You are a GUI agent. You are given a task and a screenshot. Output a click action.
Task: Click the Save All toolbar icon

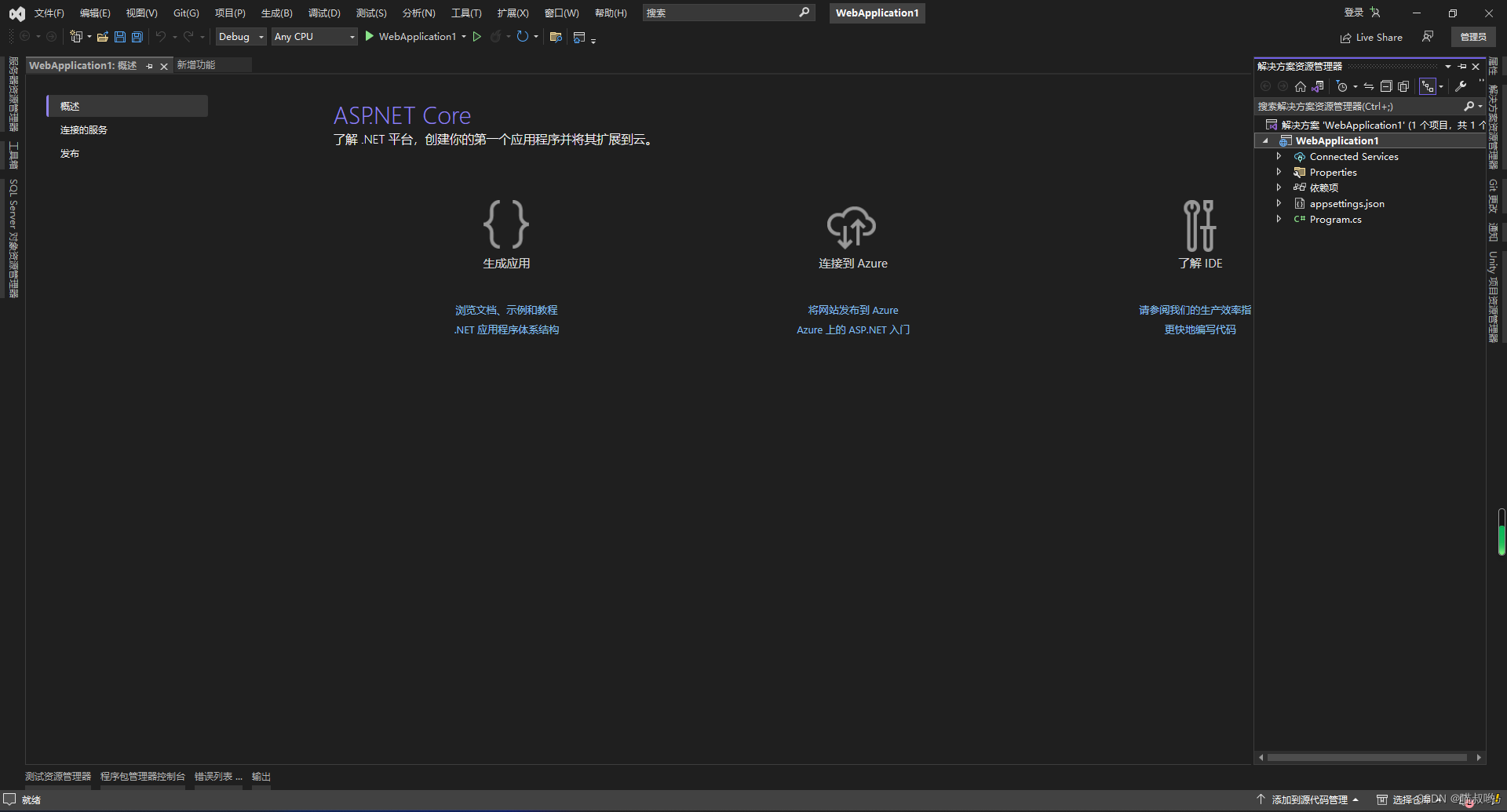137,37
